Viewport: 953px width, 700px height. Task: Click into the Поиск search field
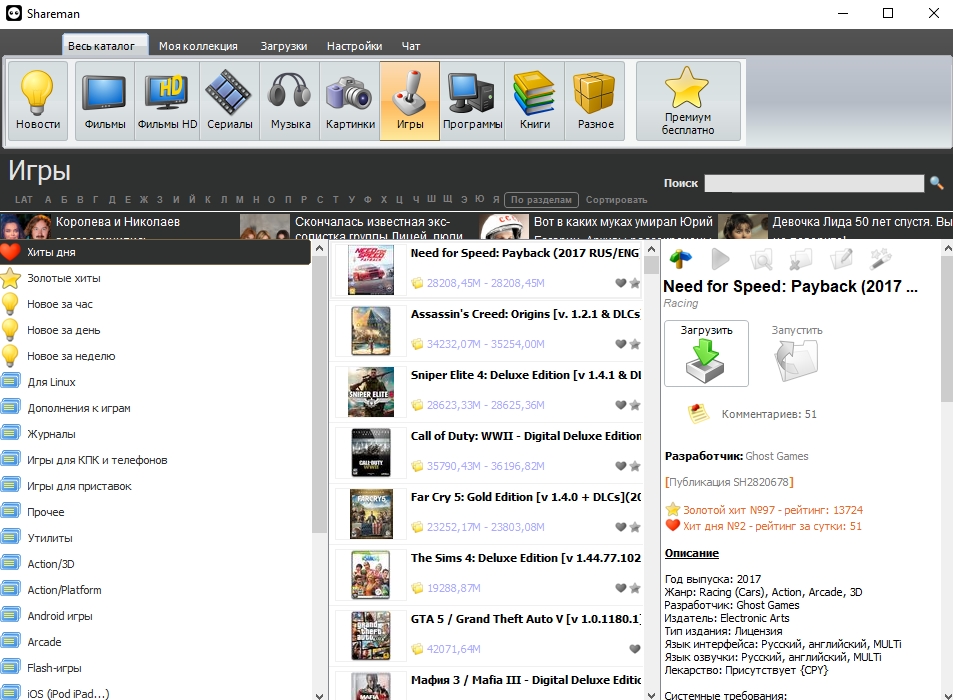coord(814,183)
